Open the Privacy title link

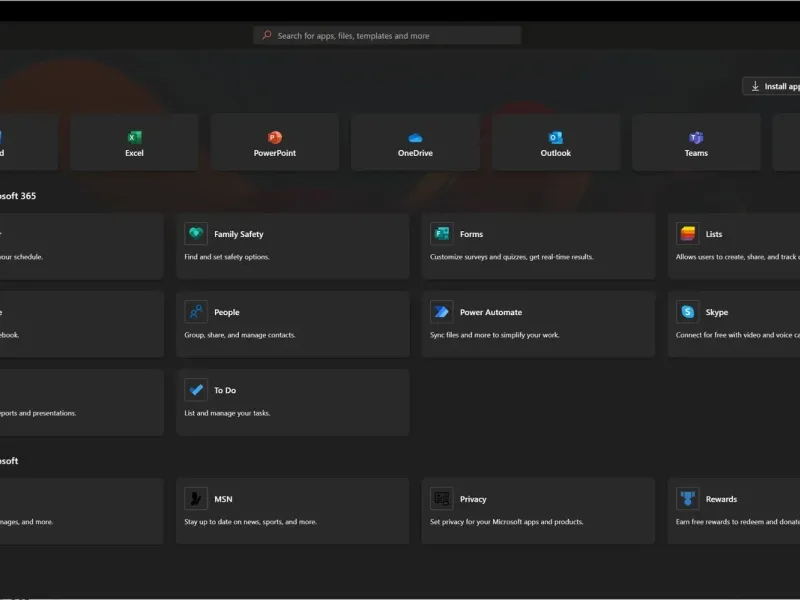(x=473, y=499)
